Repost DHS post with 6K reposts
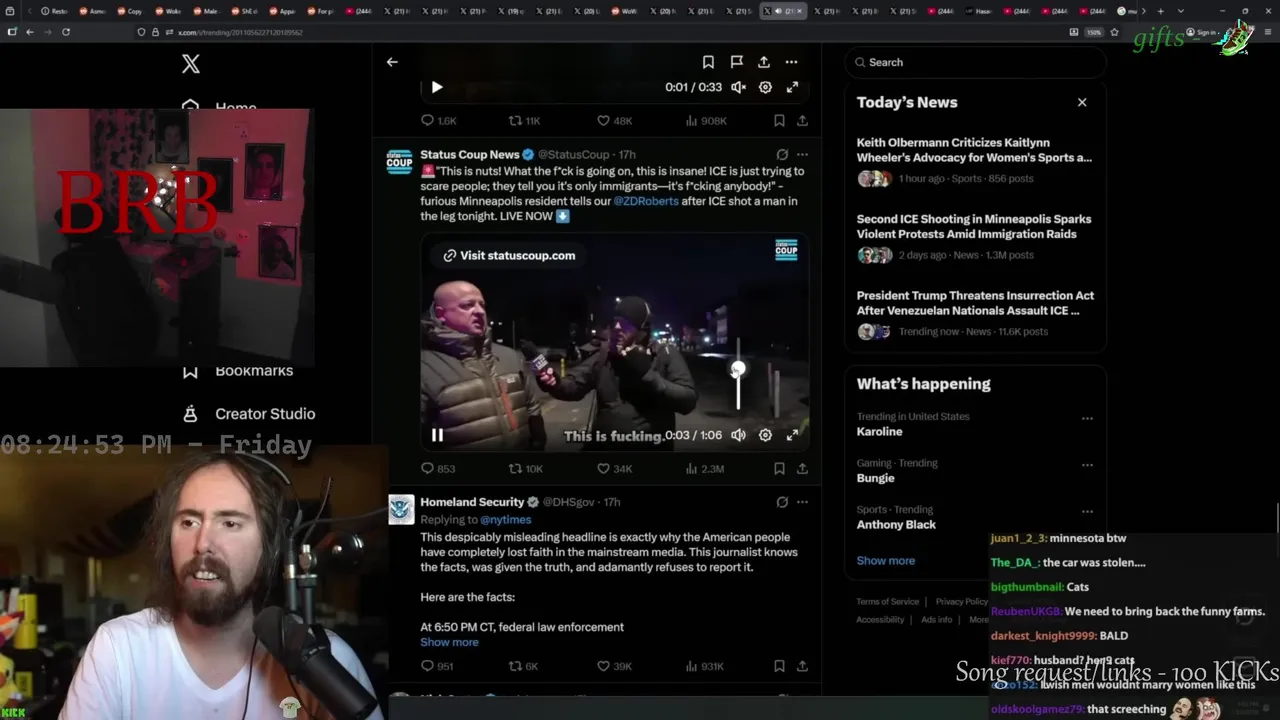The image size is (1280, 720). click(523, 666)
